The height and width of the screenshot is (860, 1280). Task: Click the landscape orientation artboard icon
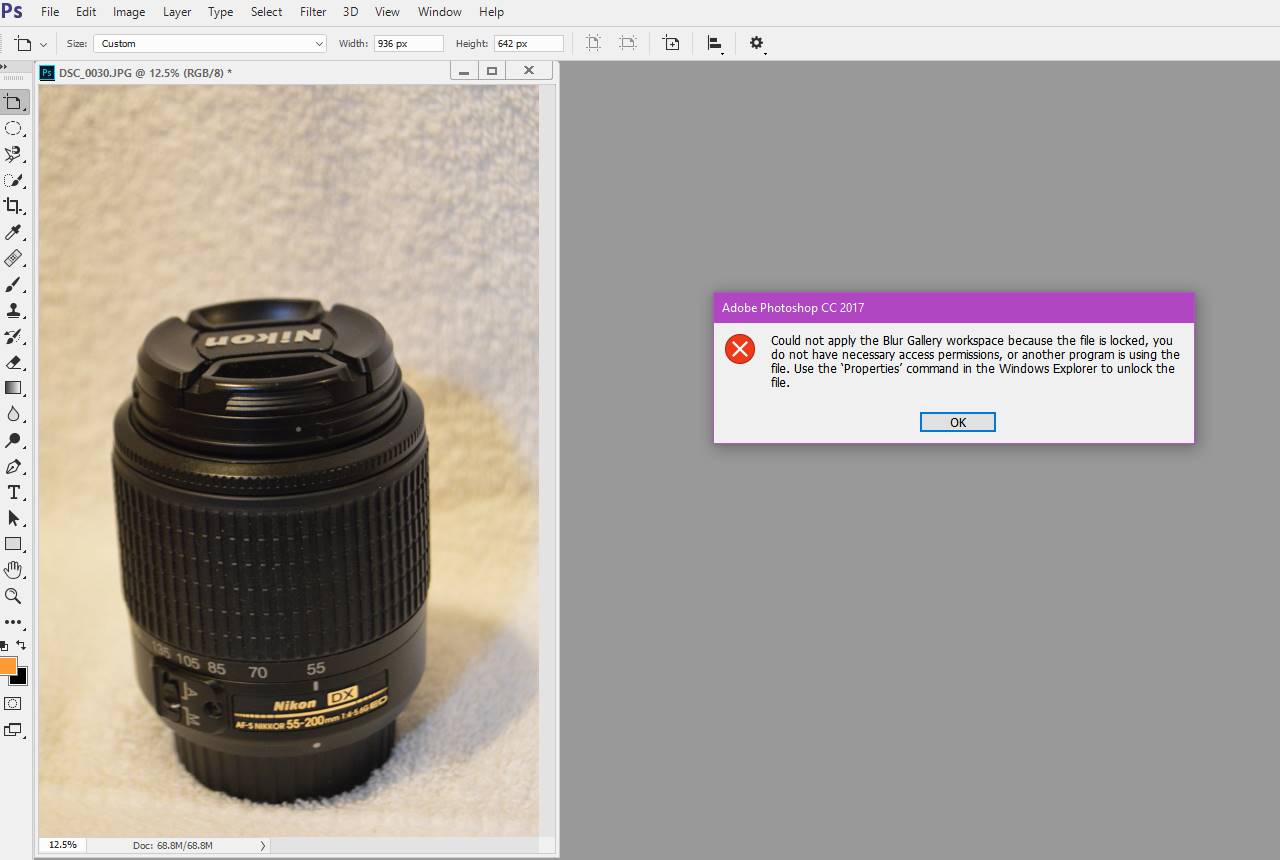[x=628, y=43]
